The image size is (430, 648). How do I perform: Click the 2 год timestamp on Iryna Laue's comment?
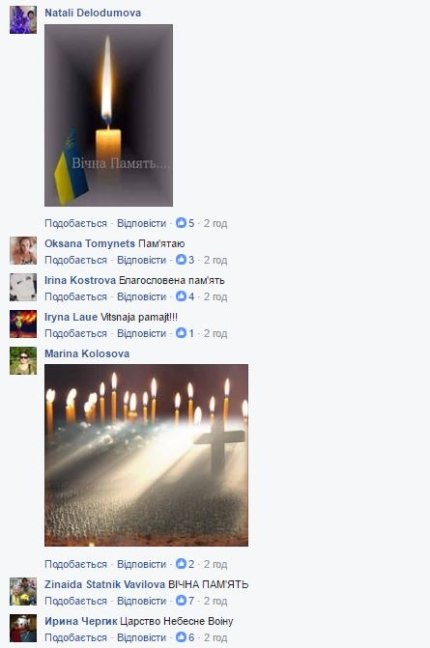tap(215, 333)
